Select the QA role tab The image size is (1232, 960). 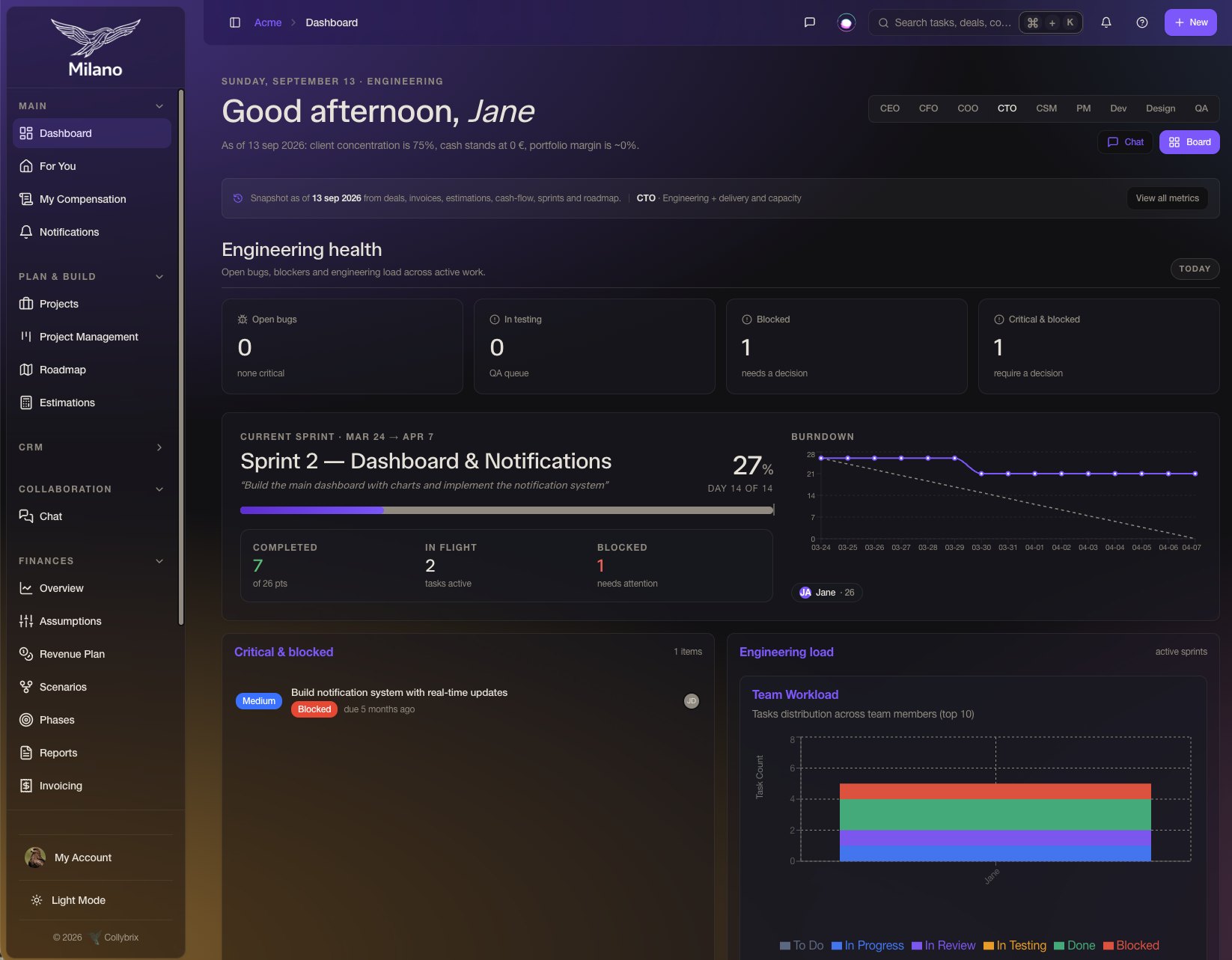[1201, 108]
